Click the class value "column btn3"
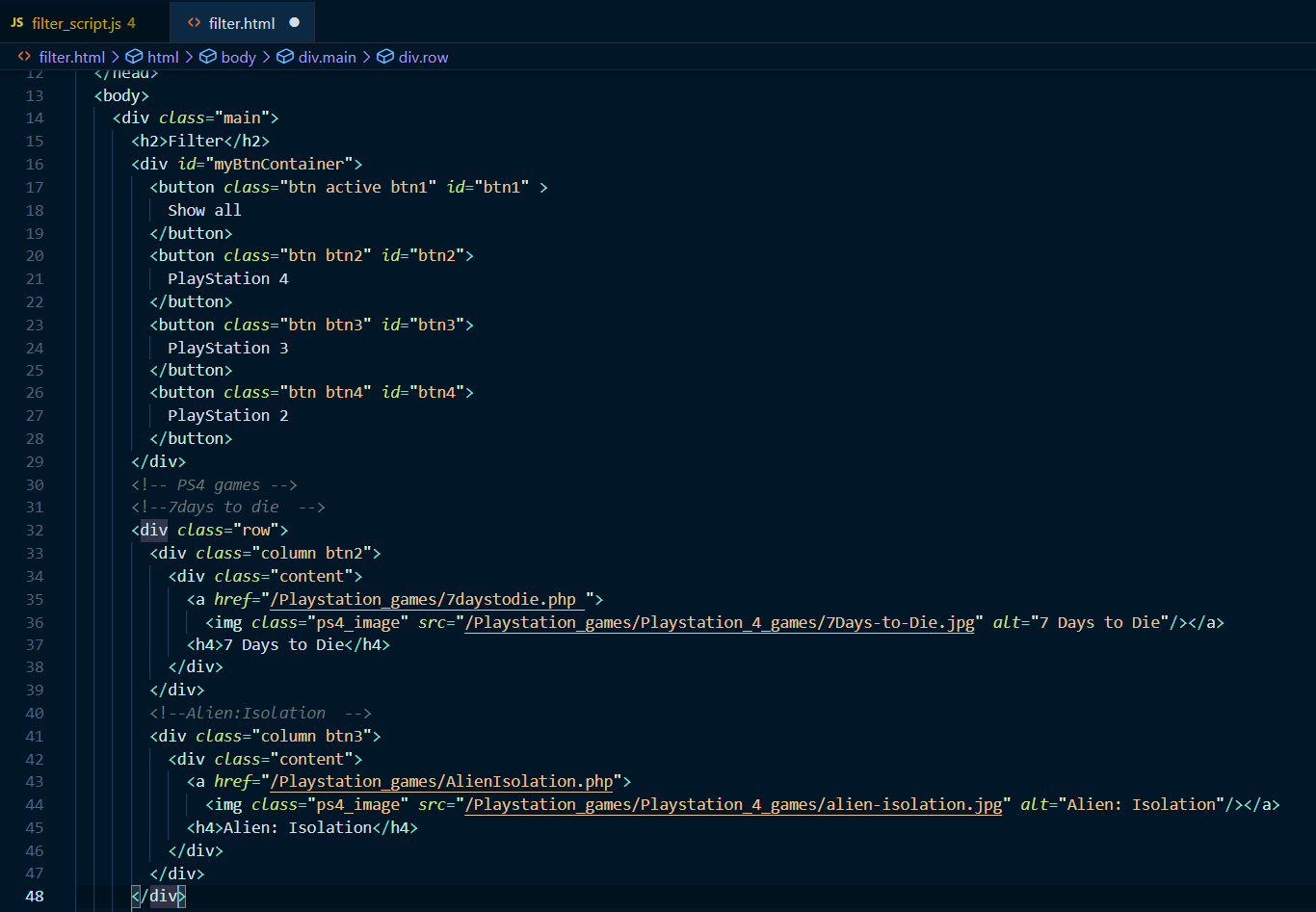The width and height of the screenshot is (1316, 912). coord(311,736)
